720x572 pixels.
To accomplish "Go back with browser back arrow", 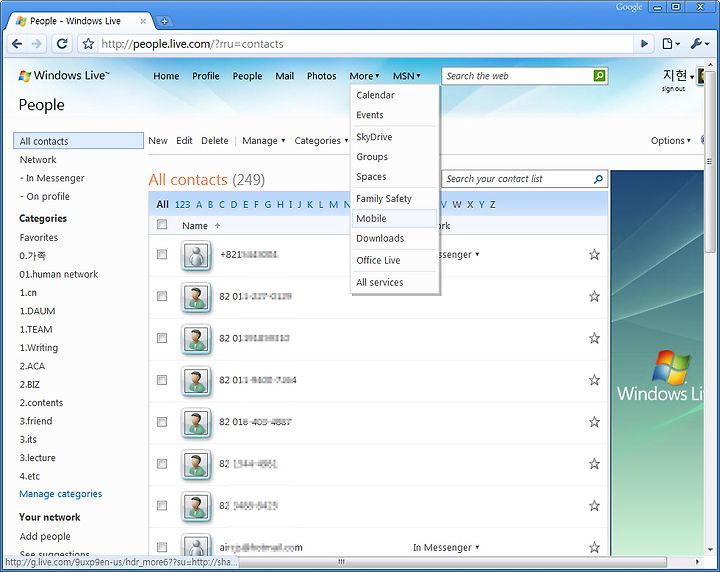I will click(17, 44).
